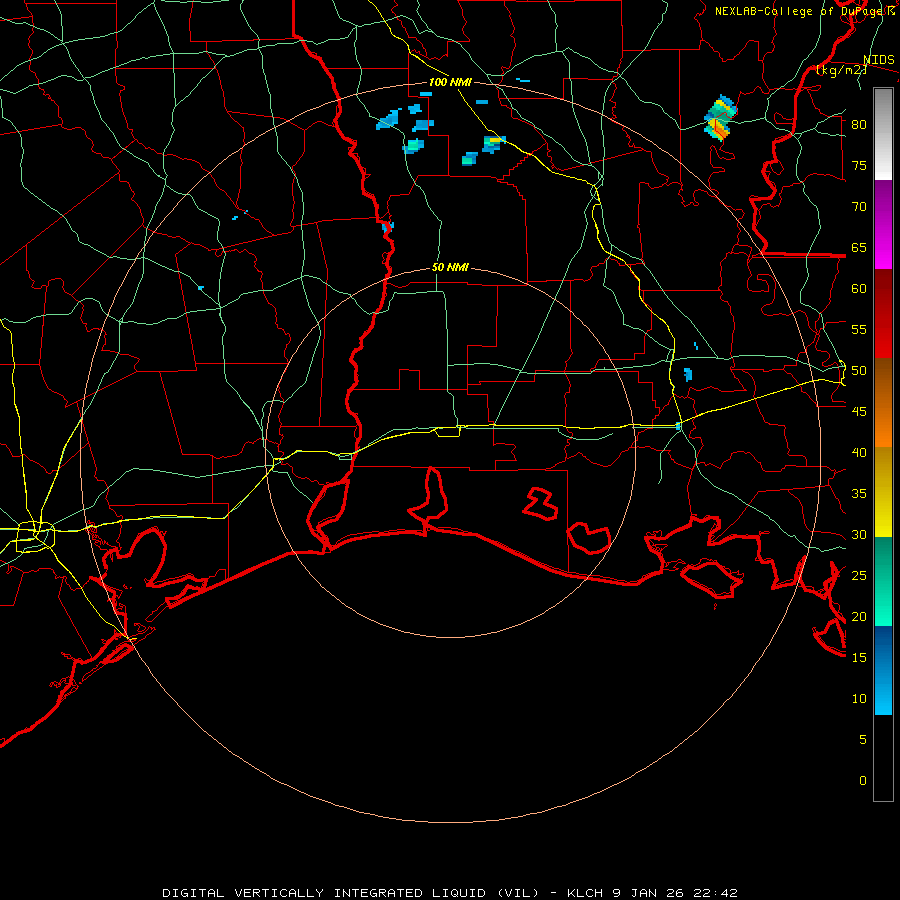Click the red segment of the color bar
The width and height of the screenshot is (900, 900).
[x=883, y=314]
